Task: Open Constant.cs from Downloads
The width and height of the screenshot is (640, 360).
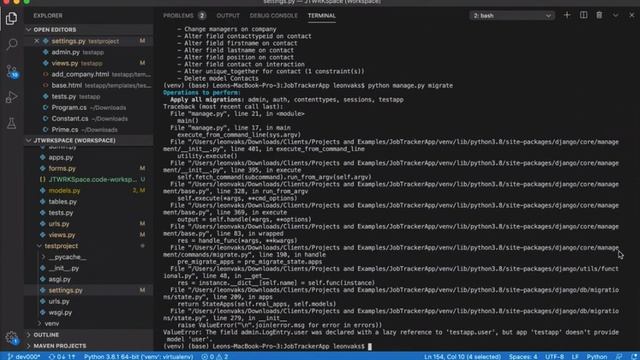Action: tap(89, 118)
